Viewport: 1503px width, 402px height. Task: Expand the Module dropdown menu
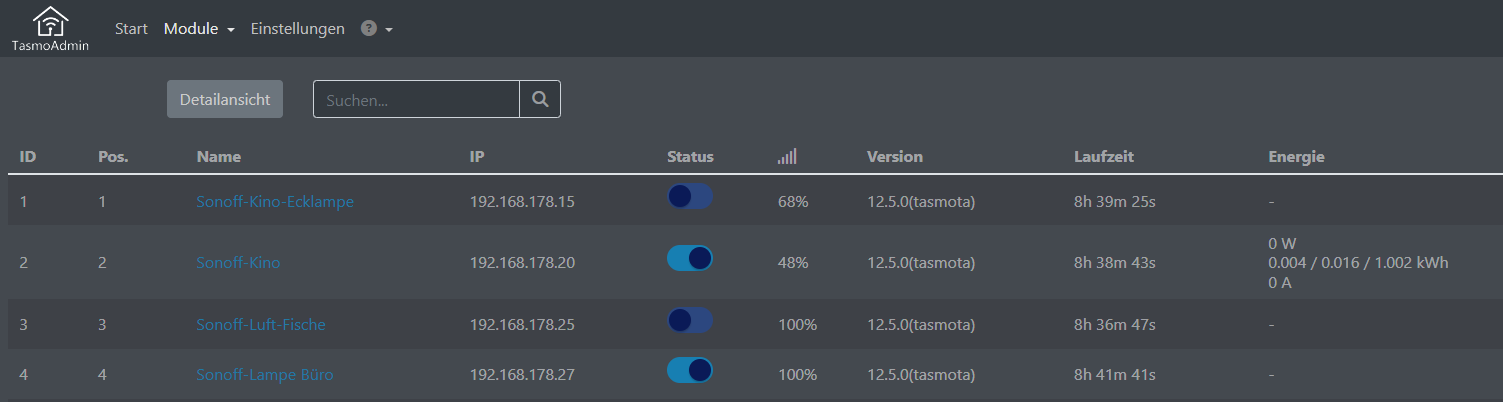pyautogui.click(x=199, y=29)
